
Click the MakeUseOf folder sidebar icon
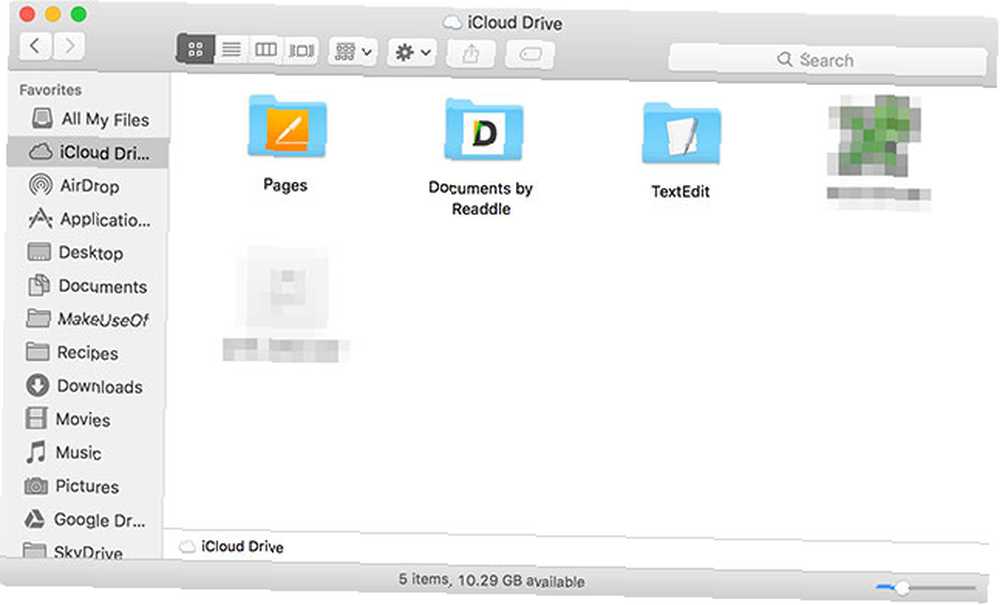(38, 318)
